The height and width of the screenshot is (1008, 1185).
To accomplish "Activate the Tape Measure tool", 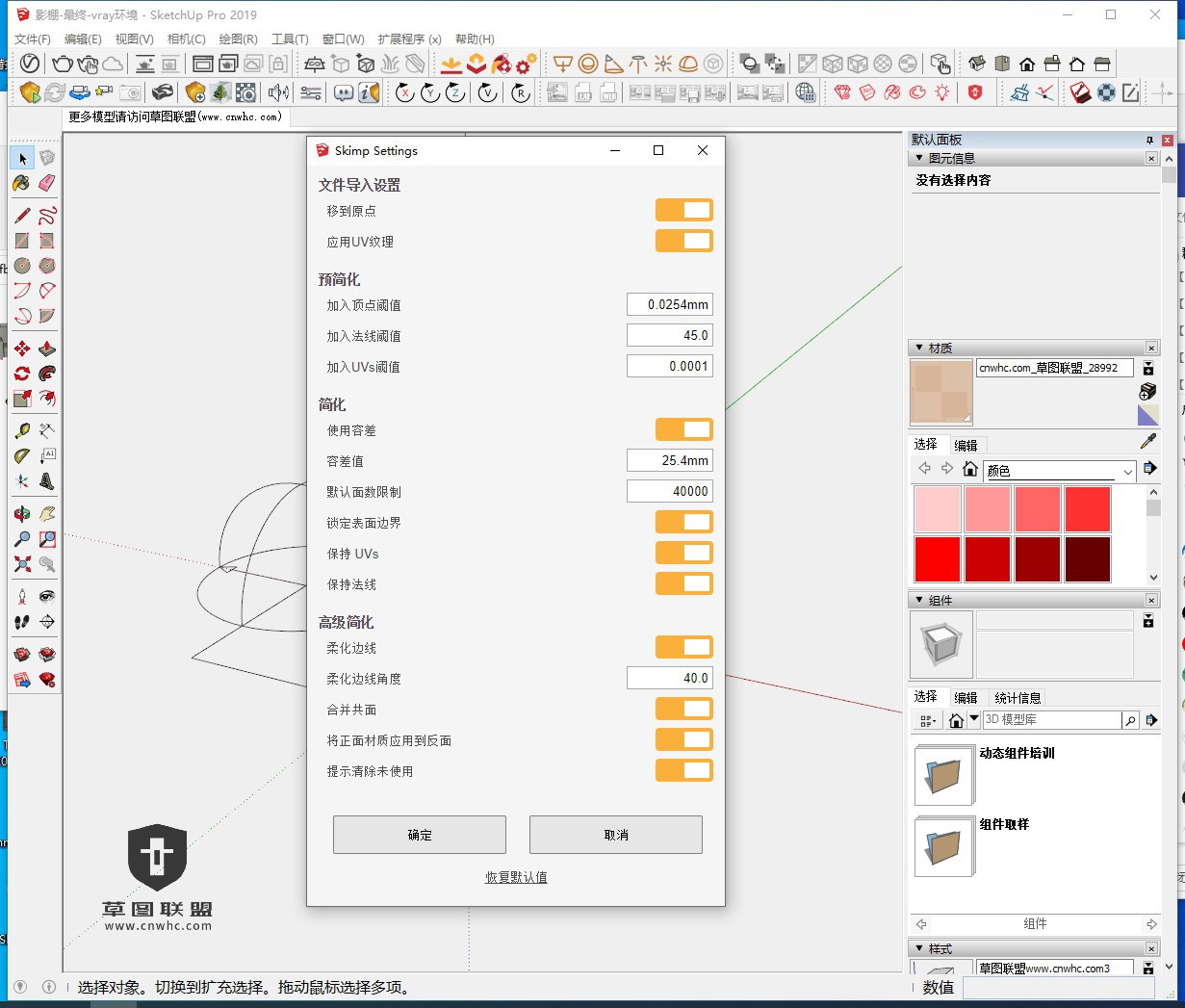I will pos(22,430).
